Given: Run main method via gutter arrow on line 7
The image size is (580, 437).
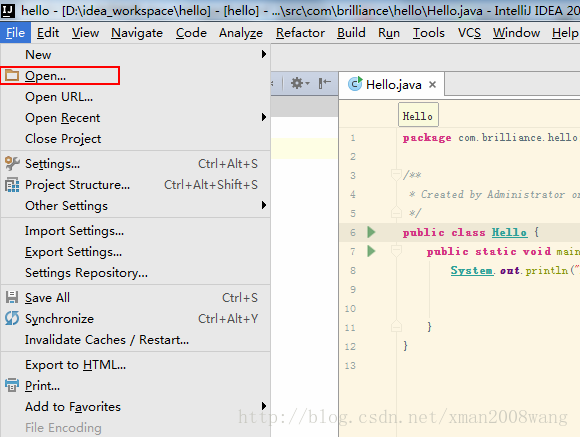Looking at the screenshot, I should (x=371, y=252).
